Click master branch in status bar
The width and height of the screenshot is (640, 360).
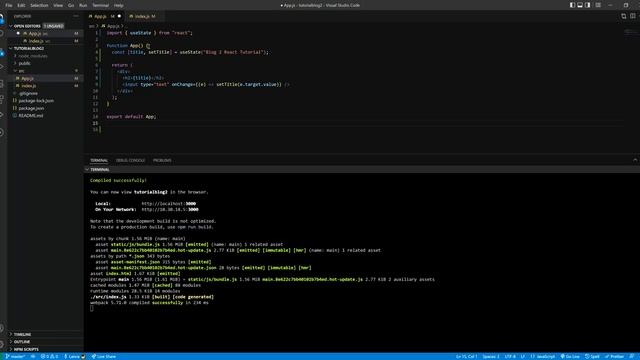[15, 356]
